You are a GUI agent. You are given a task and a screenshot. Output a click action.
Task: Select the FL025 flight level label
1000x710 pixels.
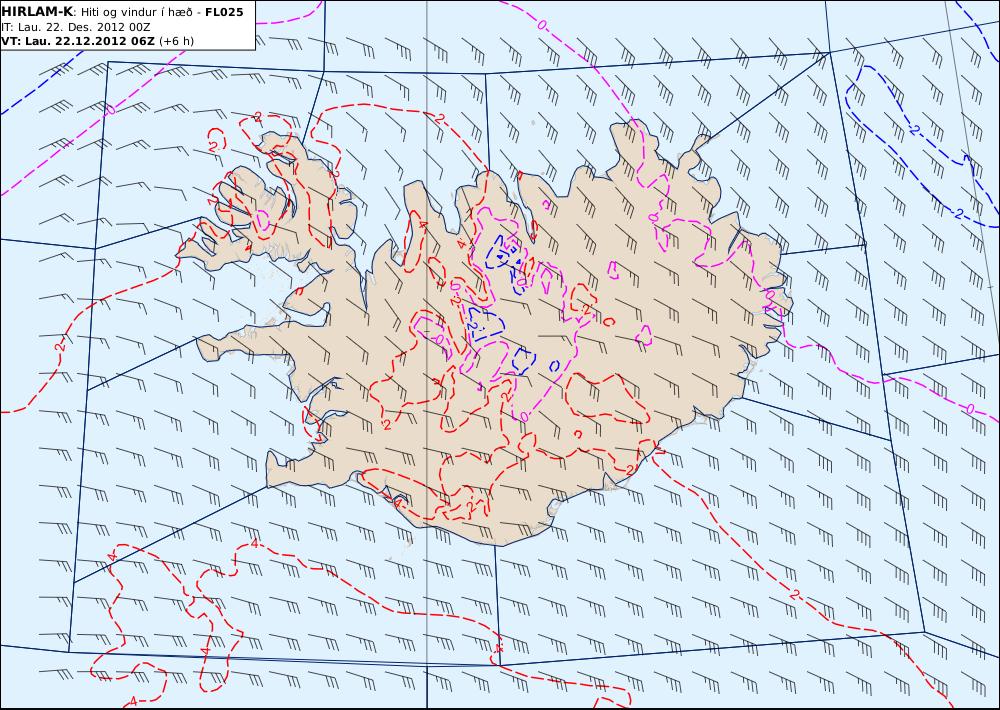tap(224, 11)
